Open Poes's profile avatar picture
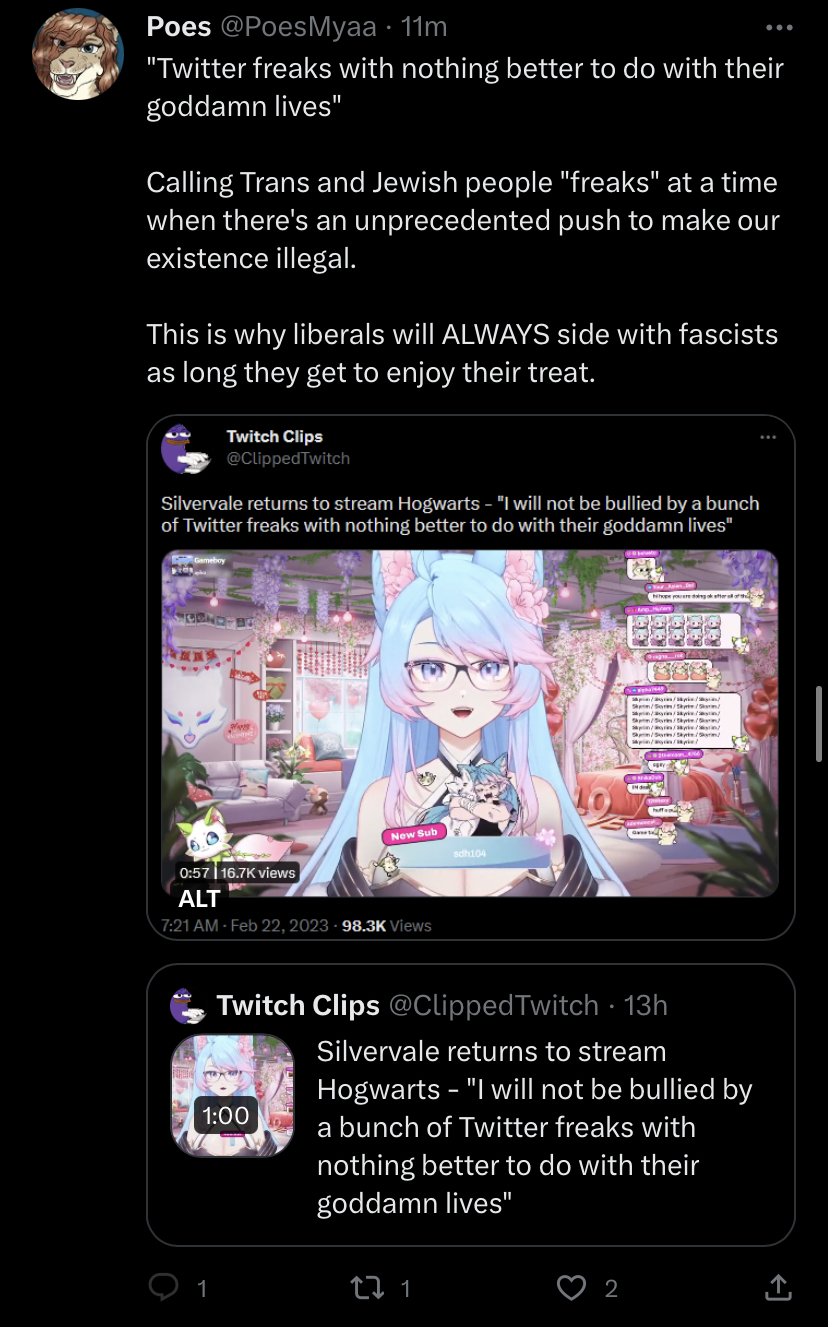This screenshot has width=828, height=1327. point(79,55)
